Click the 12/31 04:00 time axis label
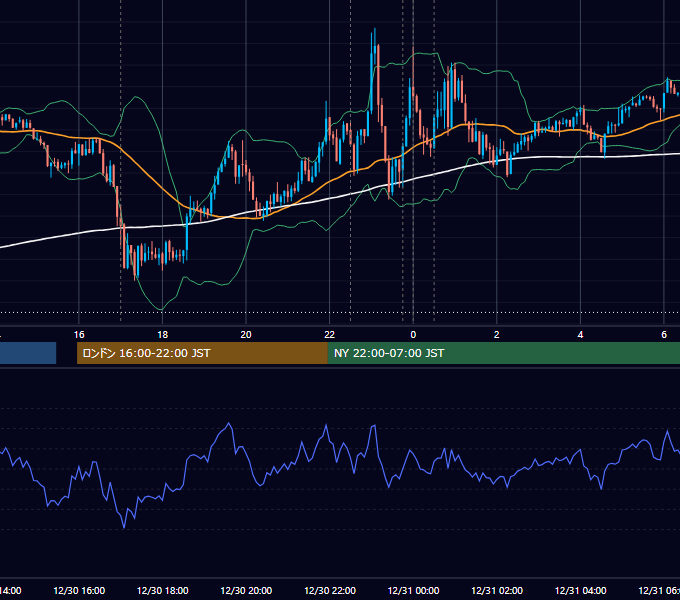Viewport: 680px width, 600px height. (x=581, y=590)
